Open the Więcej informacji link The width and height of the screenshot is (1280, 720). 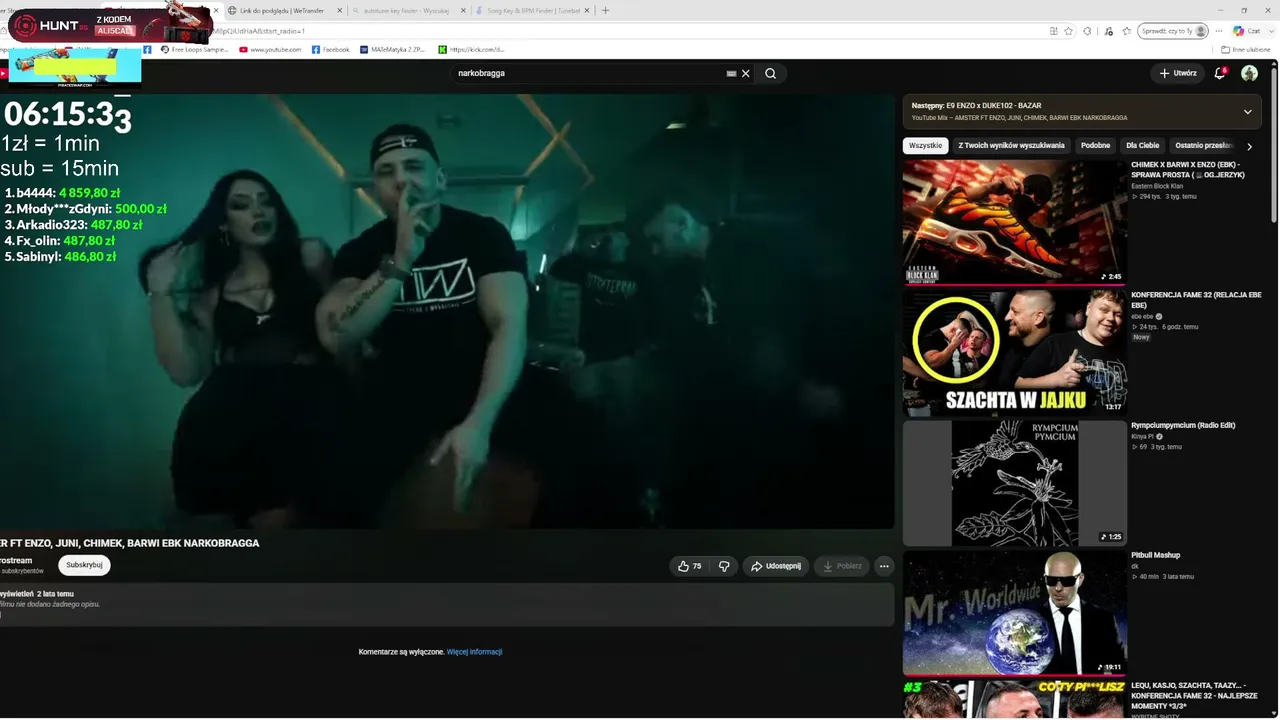[474, 652]
